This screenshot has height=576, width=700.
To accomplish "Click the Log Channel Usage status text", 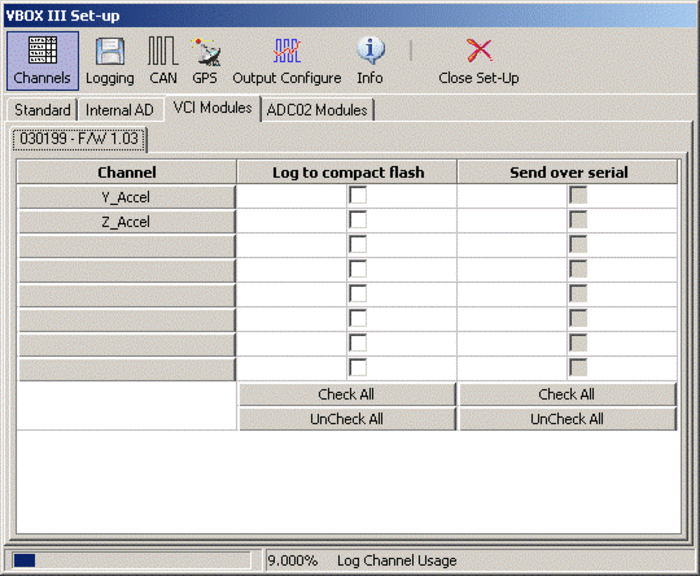I will pyautogui.click(x=397, y=560).
